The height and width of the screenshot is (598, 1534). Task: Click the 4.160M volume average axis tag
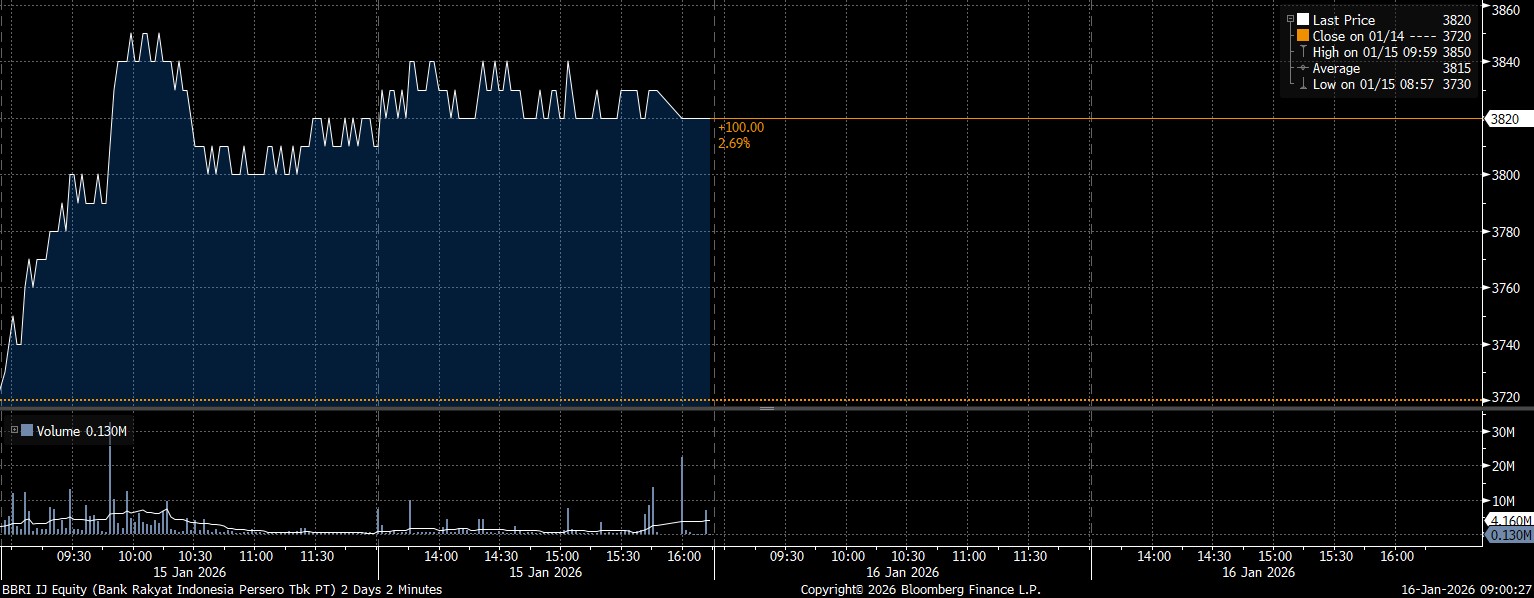click(x=1510, y=521)
